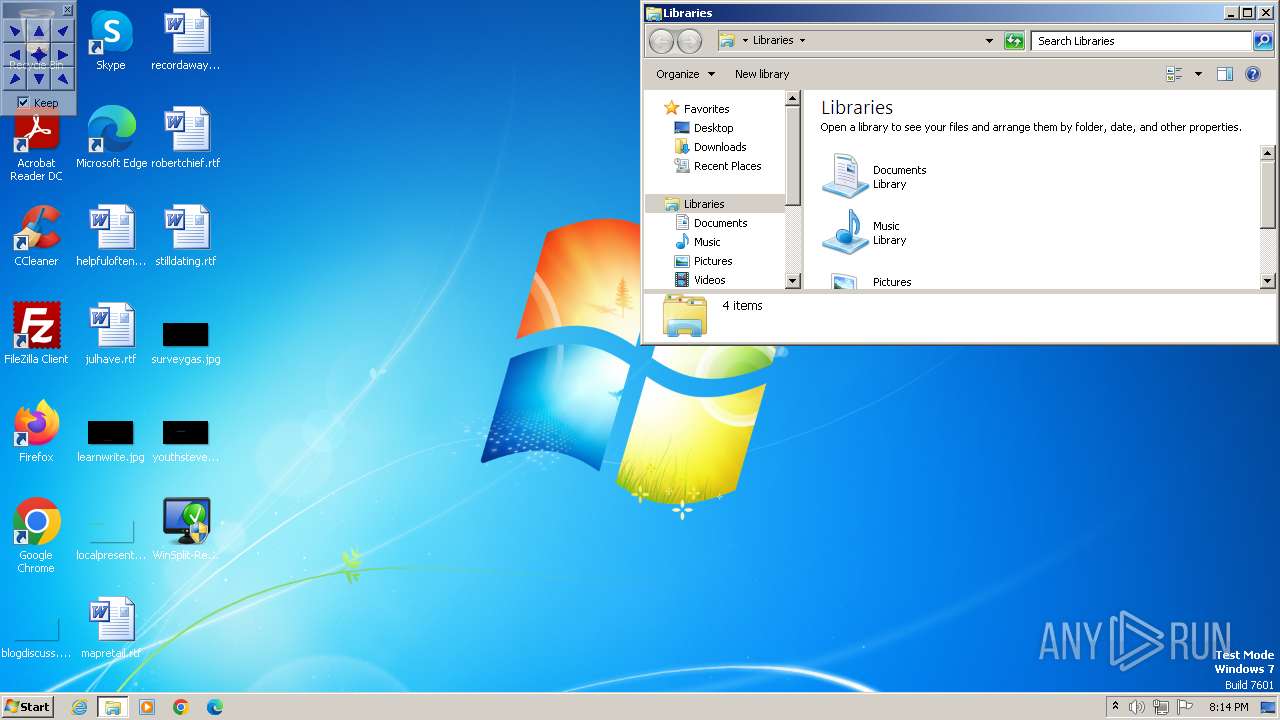Show hidden tray icons

coord(1116,707)
